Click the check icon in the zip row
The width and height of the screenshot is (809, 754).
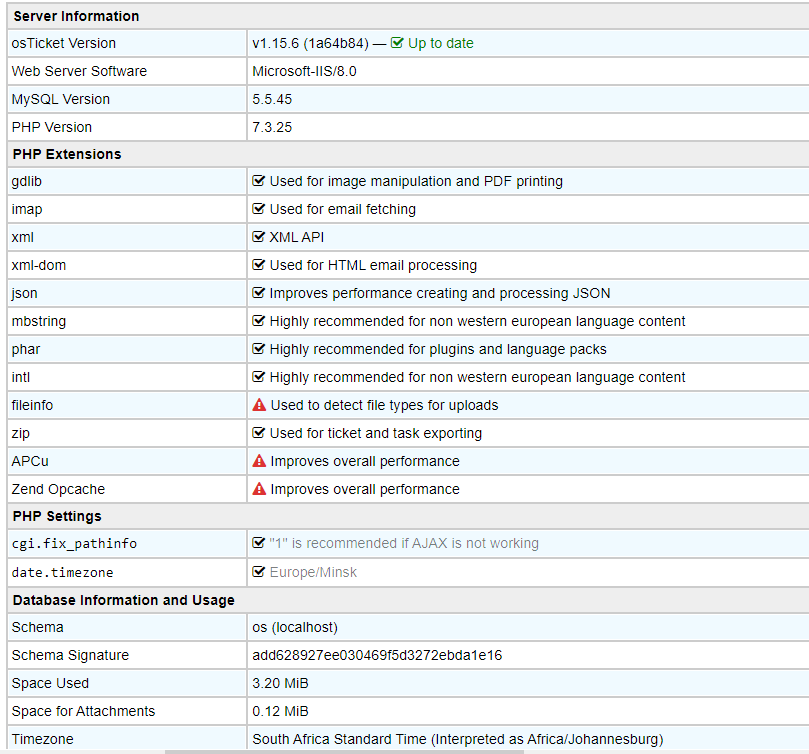(259, 433)
